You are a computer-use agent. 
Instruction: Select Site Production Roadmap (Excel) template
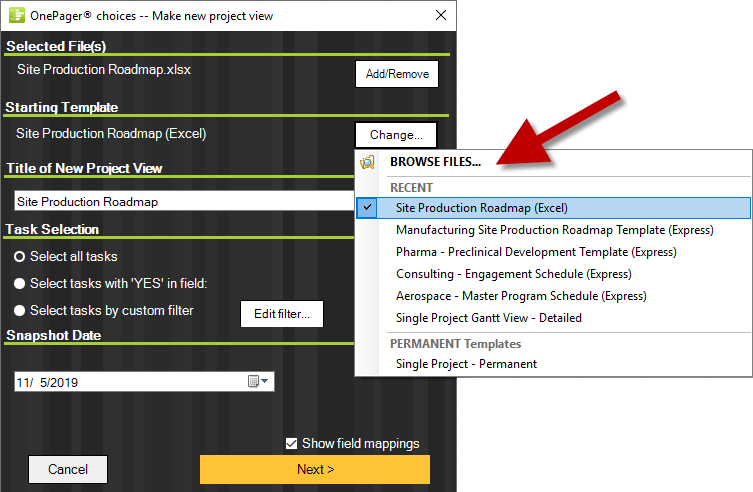coord(554,208)
